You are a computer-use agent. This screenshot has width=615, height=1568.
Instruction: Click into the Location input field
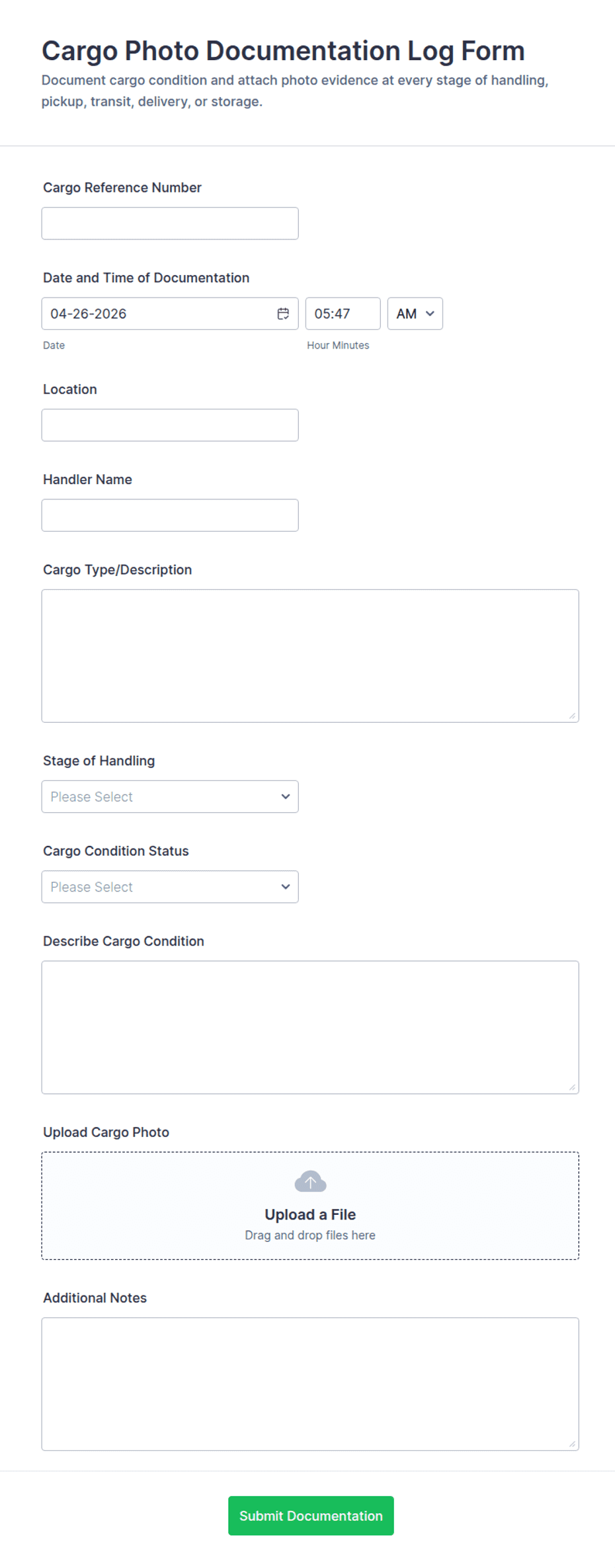click(170, 425)
